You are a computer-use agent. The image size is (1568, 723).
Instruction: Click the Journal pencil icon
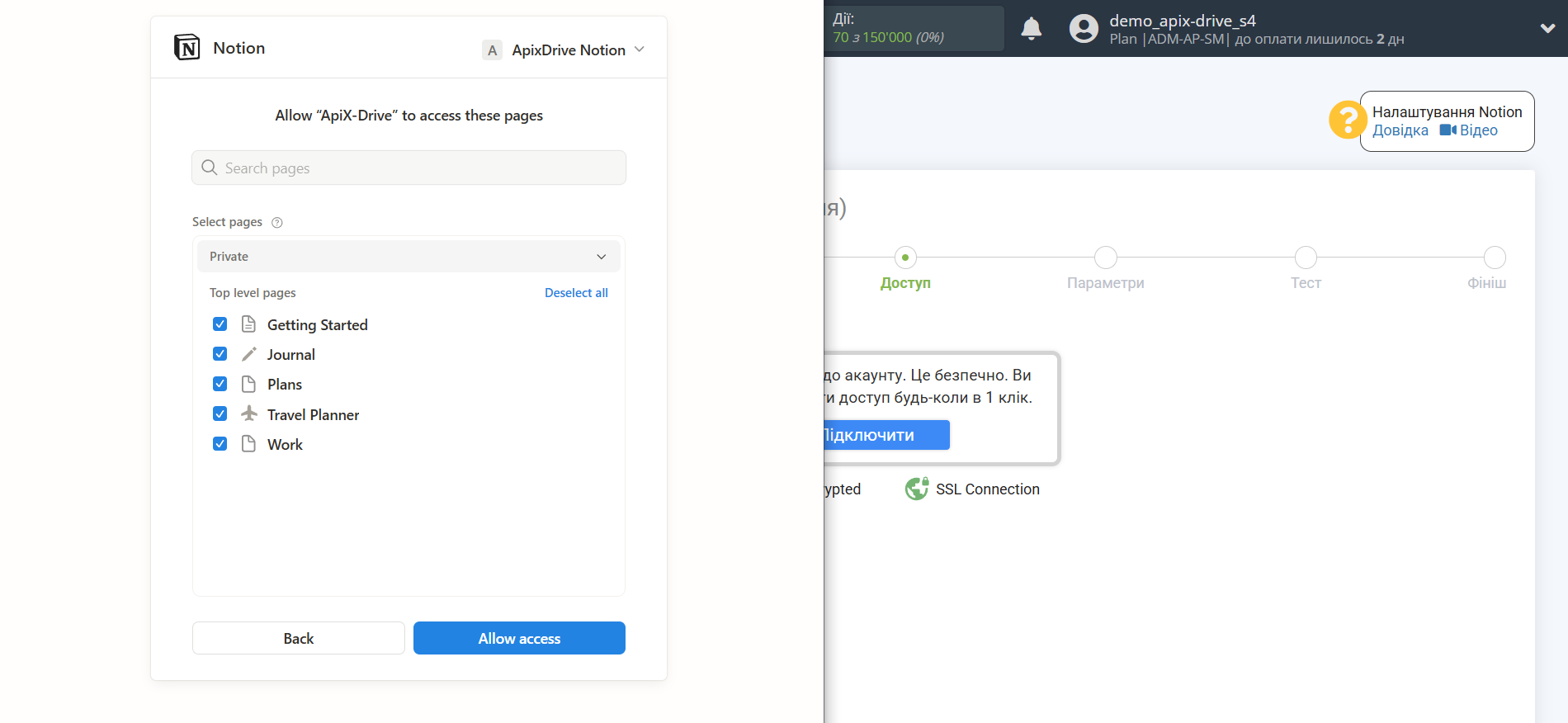248,354
